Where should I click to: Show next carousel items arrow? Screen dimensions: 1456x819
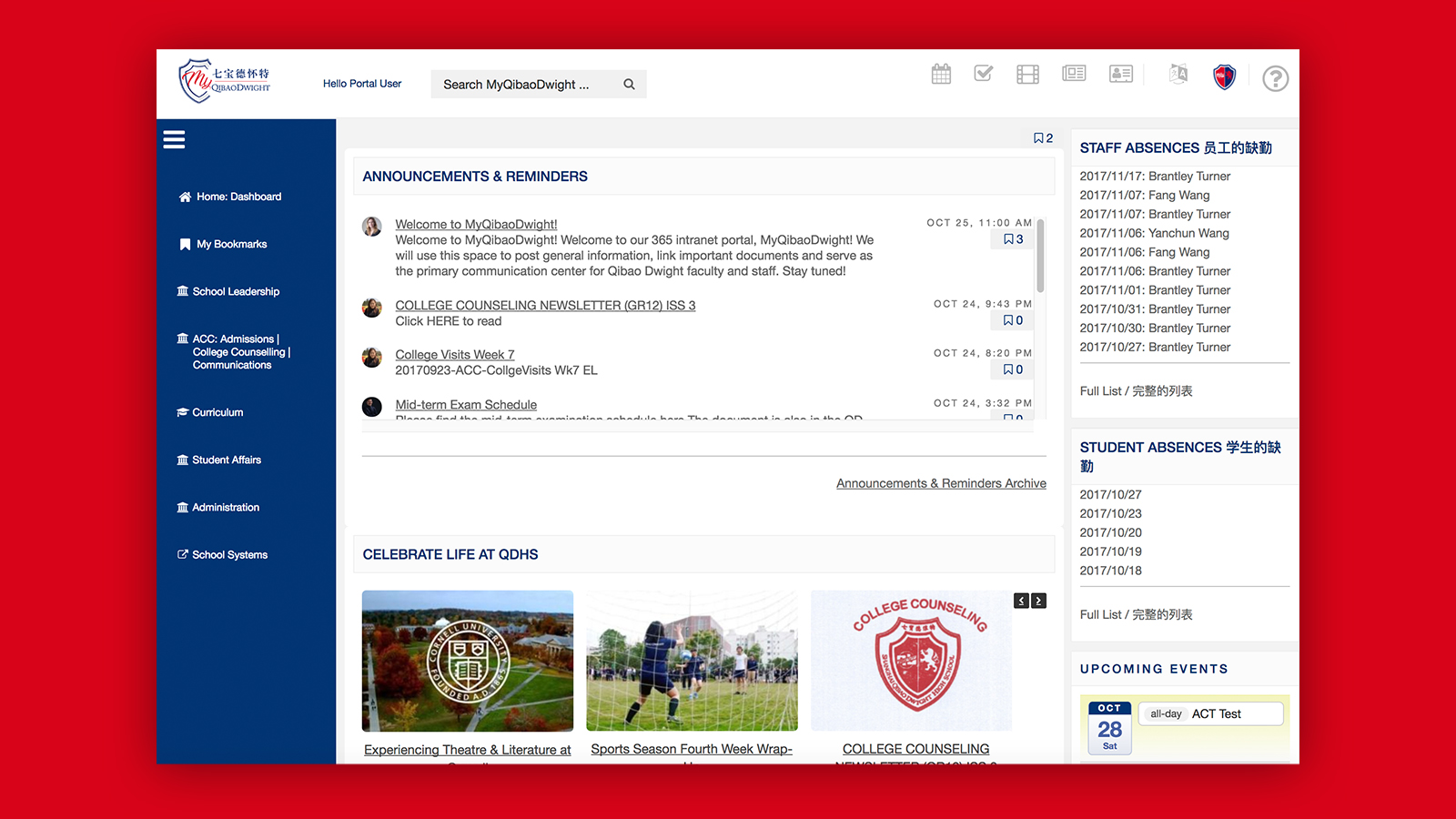(1038, 601)
